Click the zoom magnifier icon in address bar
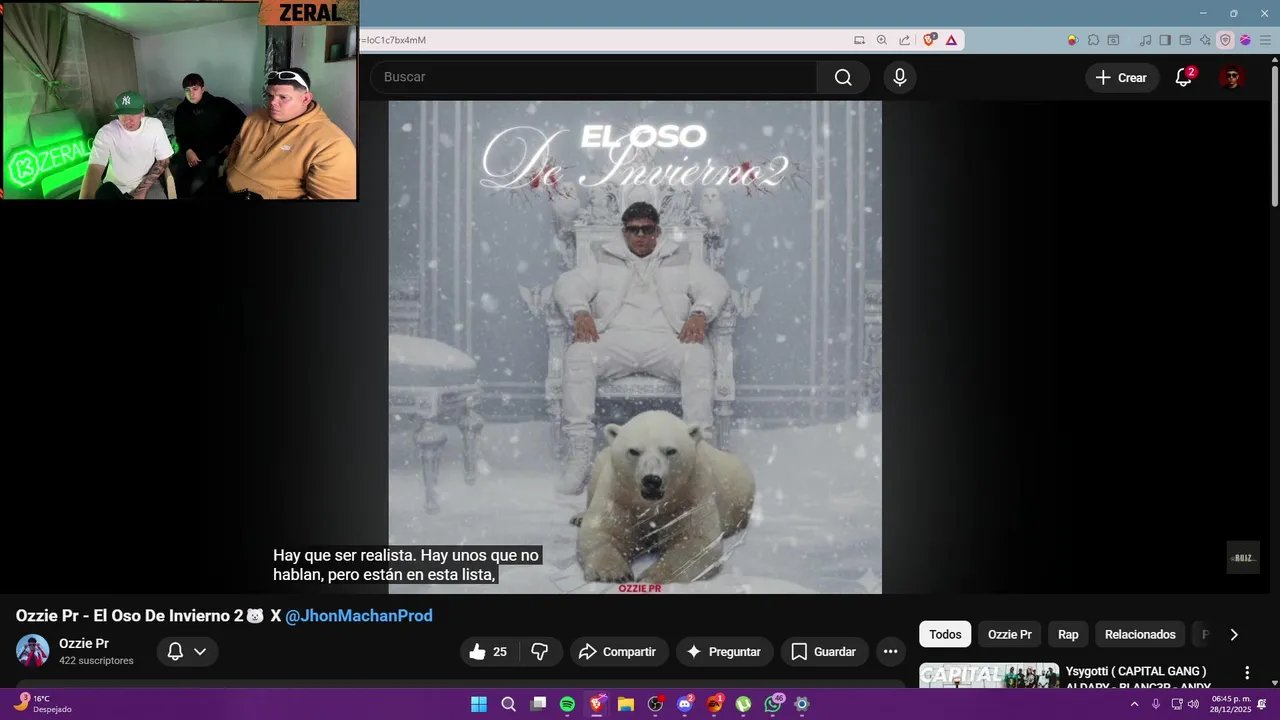Screen dimensions: 1280x720 pos(882,40)
